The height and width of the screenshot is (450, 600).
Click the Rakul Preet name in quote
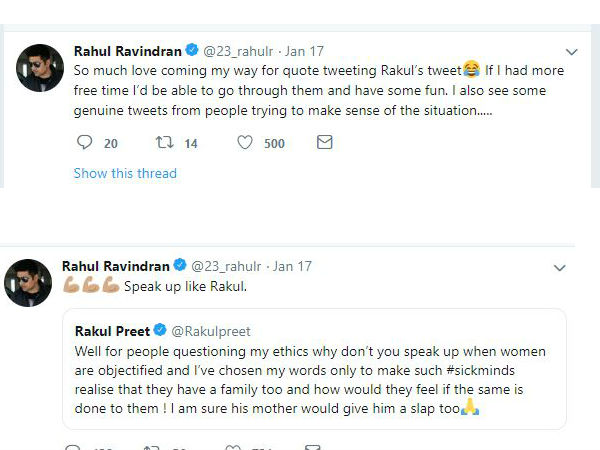[x=115, y=331]
